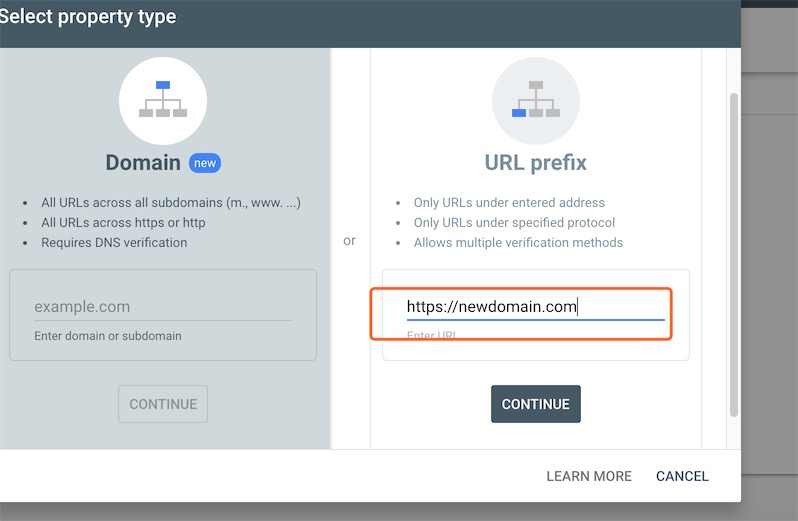This screenshot has width=798, height=521.
Task: Click CONTINUE under the Domain panel
Action: (163, 404)
